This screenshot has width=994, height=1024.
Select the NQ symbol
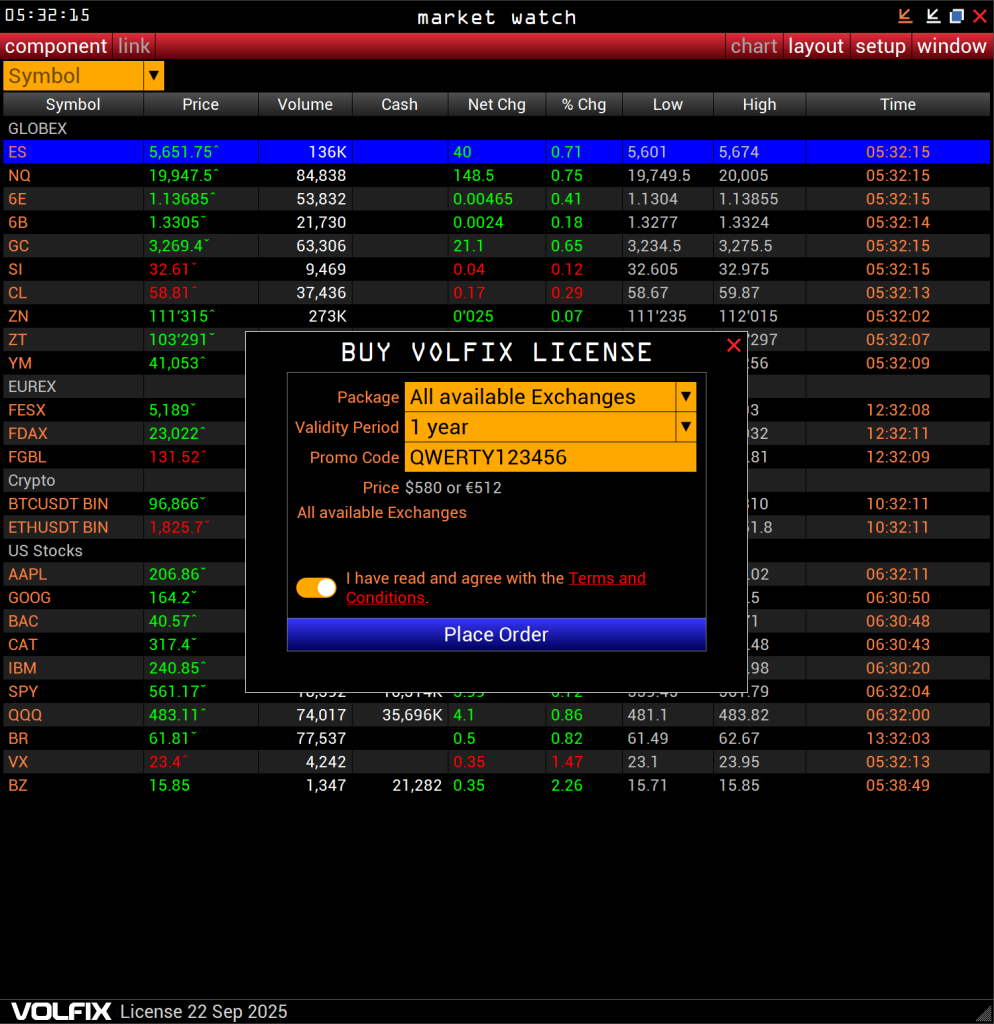pyautogui.click(x=19, y=176)
